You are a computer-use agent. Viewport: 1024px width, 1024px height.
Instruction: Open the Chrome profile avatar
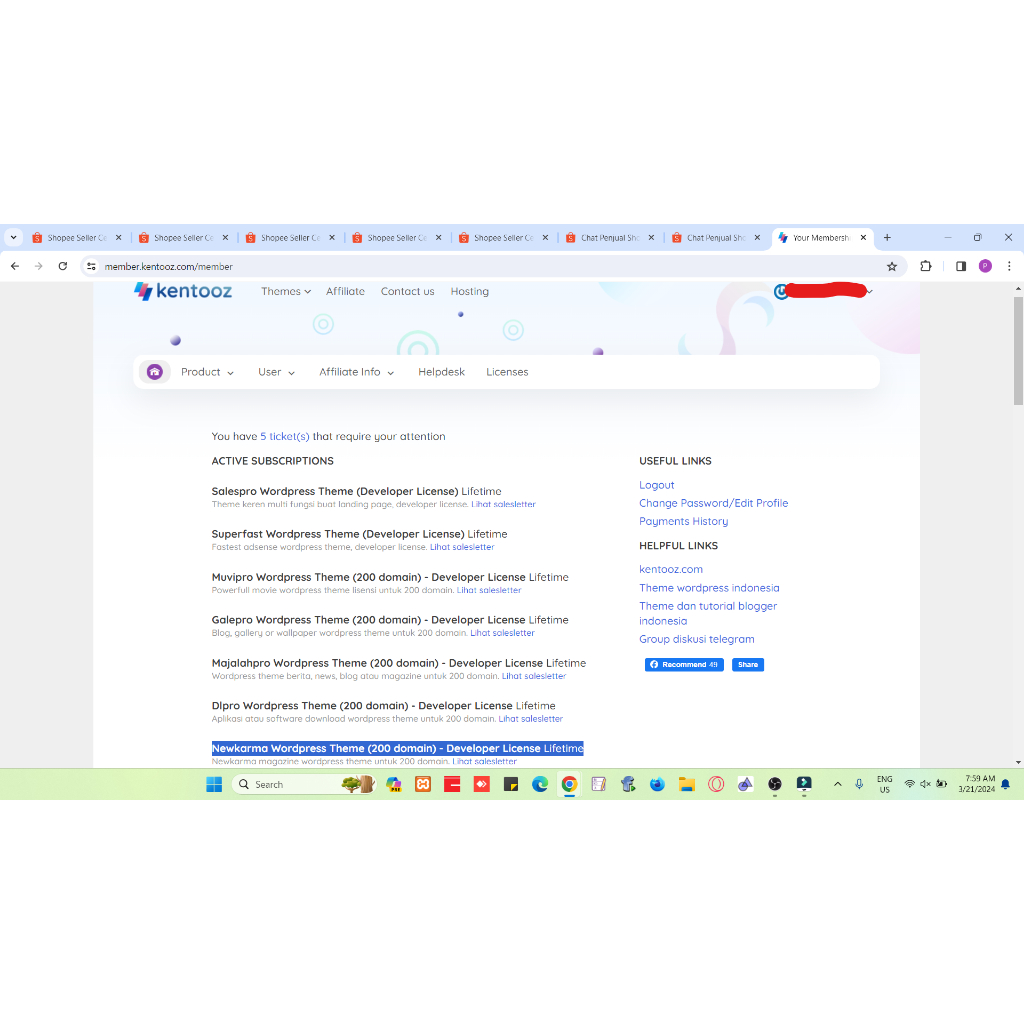pyautogui.click(x=985, y=266)
